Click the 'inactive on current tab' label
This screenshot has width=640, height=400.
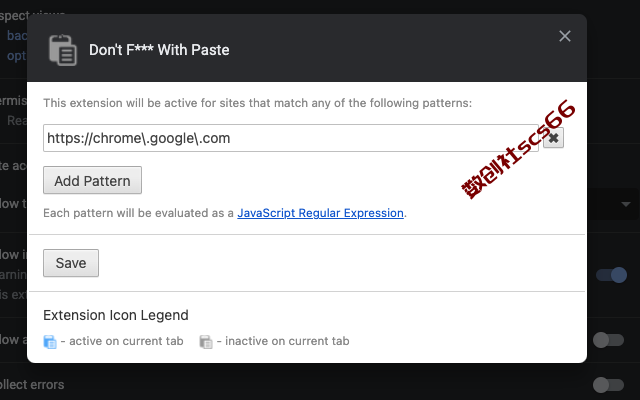tap(287, 341)
